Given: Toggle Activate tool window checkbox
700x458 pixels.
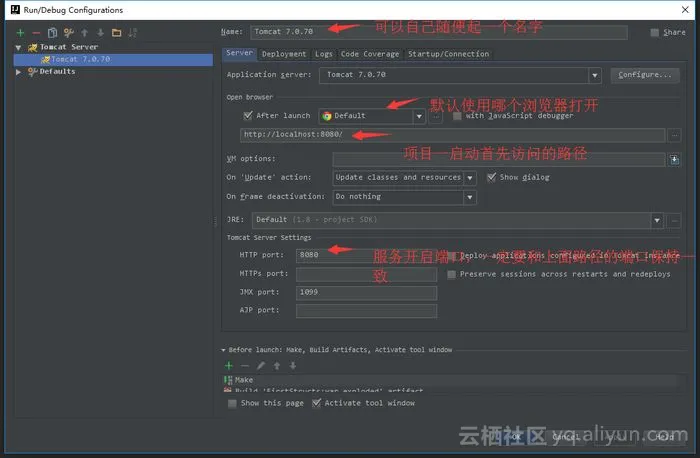Looking at the screenshot, I should (316, 403).
